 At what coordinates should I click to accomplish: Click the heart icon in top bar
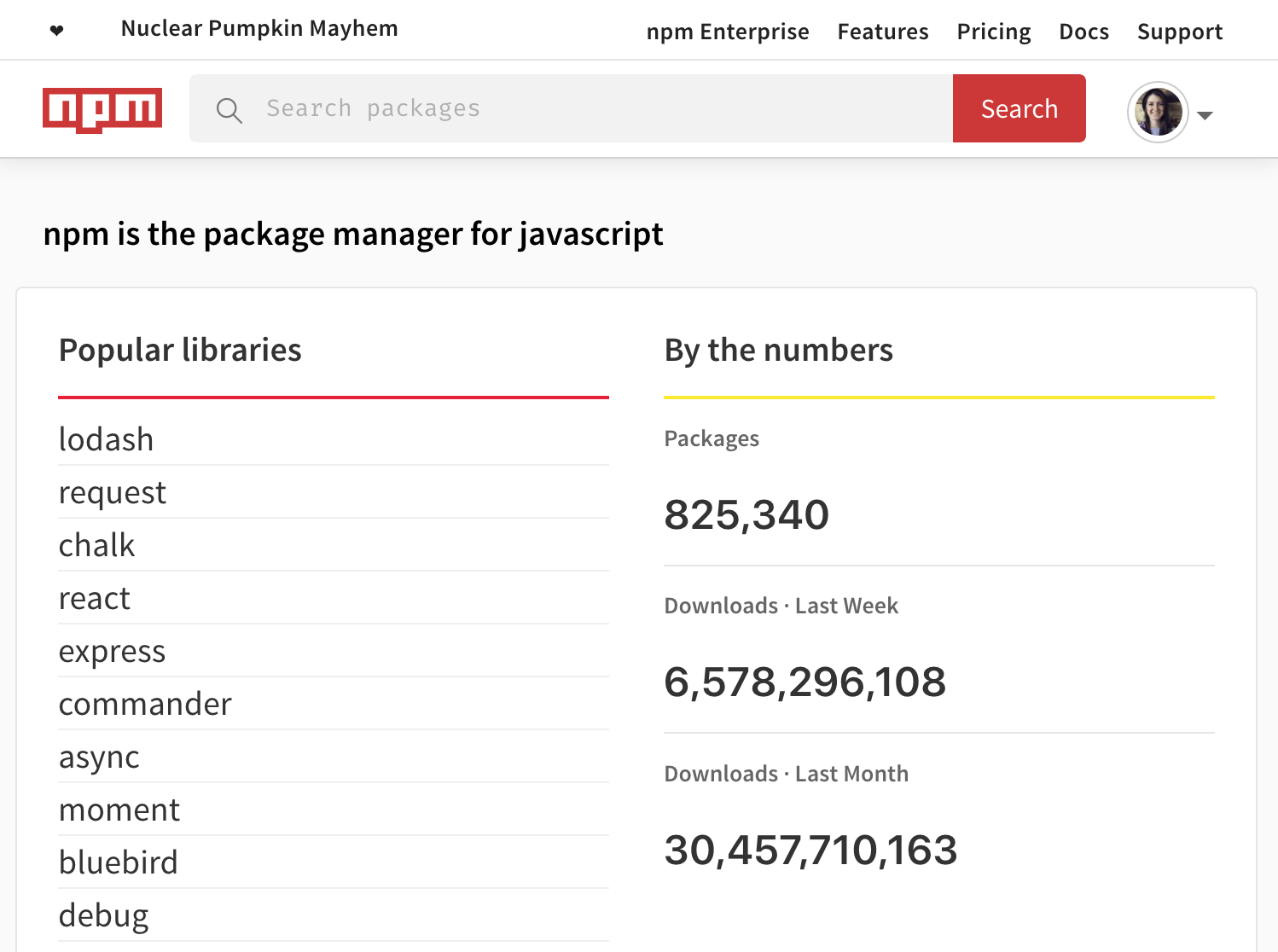point(57,31)
